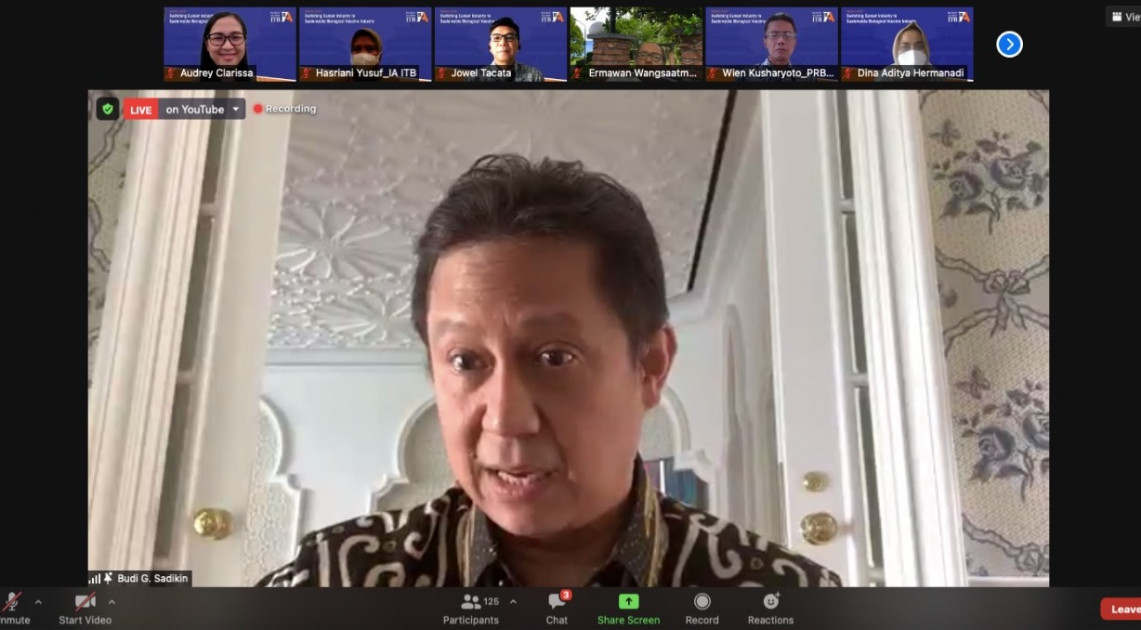The image size is (1141, 630).
Task: Expand the LIVE on YouTube dropdown arrow
Action: coord(236,109)
